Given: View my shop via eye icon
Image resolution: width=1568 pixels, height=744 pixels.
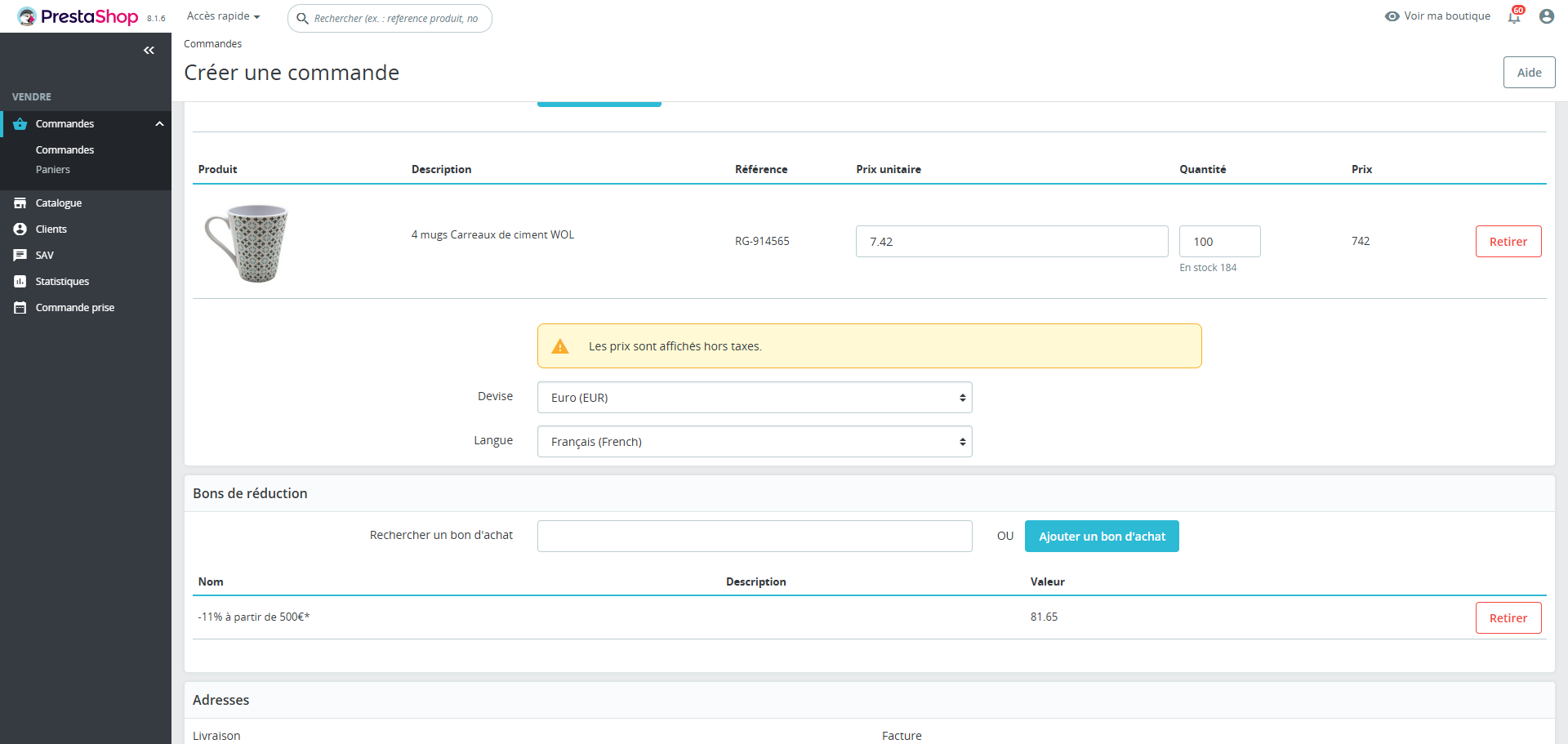Looking at the screenshot, I should pyautogui.click(x=1392, y=16).
